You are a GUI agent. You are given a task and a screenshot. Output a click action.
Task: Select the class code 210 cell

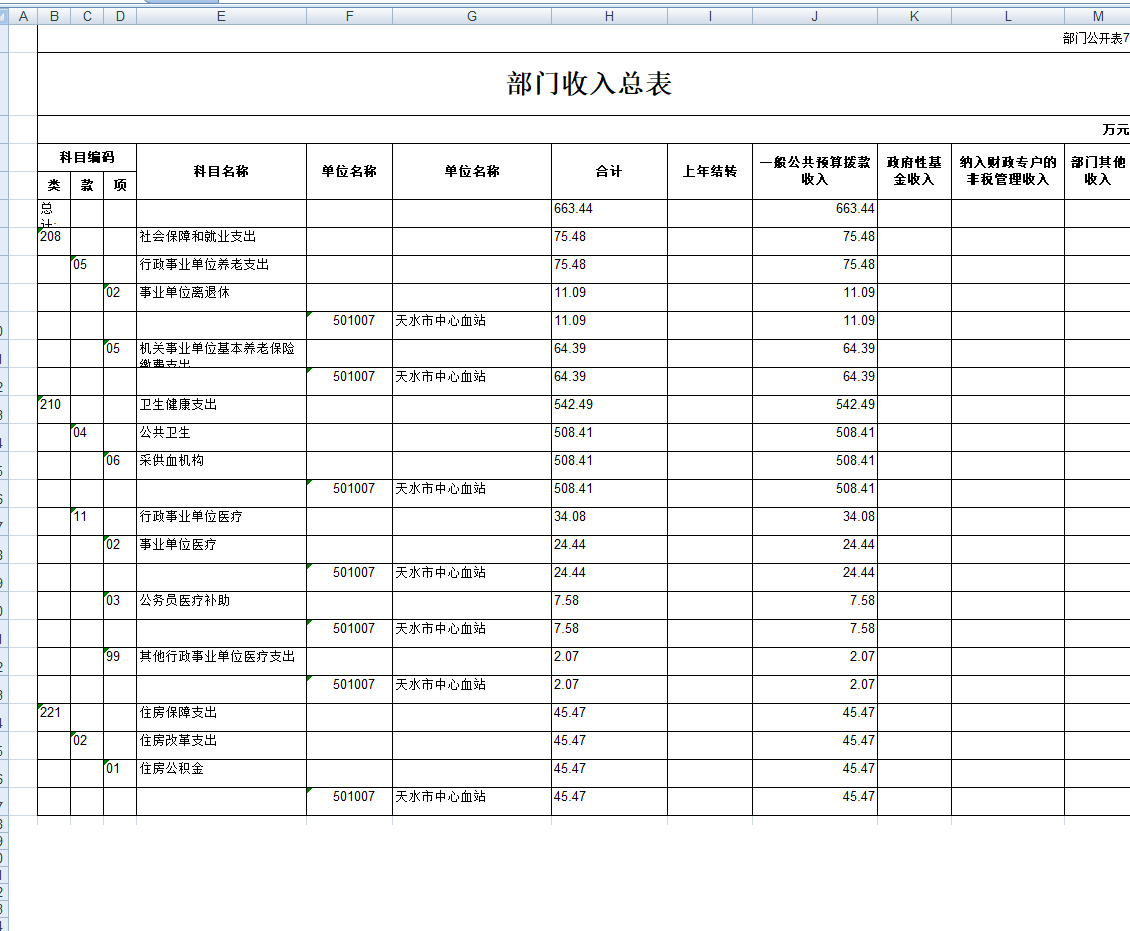(54, 405)
